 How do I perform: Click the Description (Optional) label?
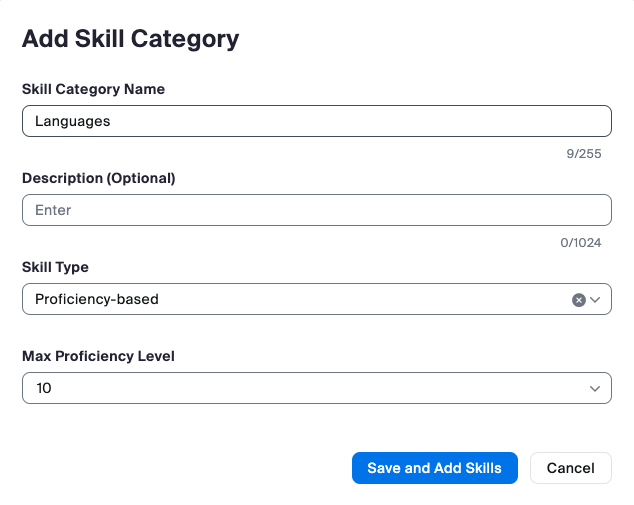98,178
